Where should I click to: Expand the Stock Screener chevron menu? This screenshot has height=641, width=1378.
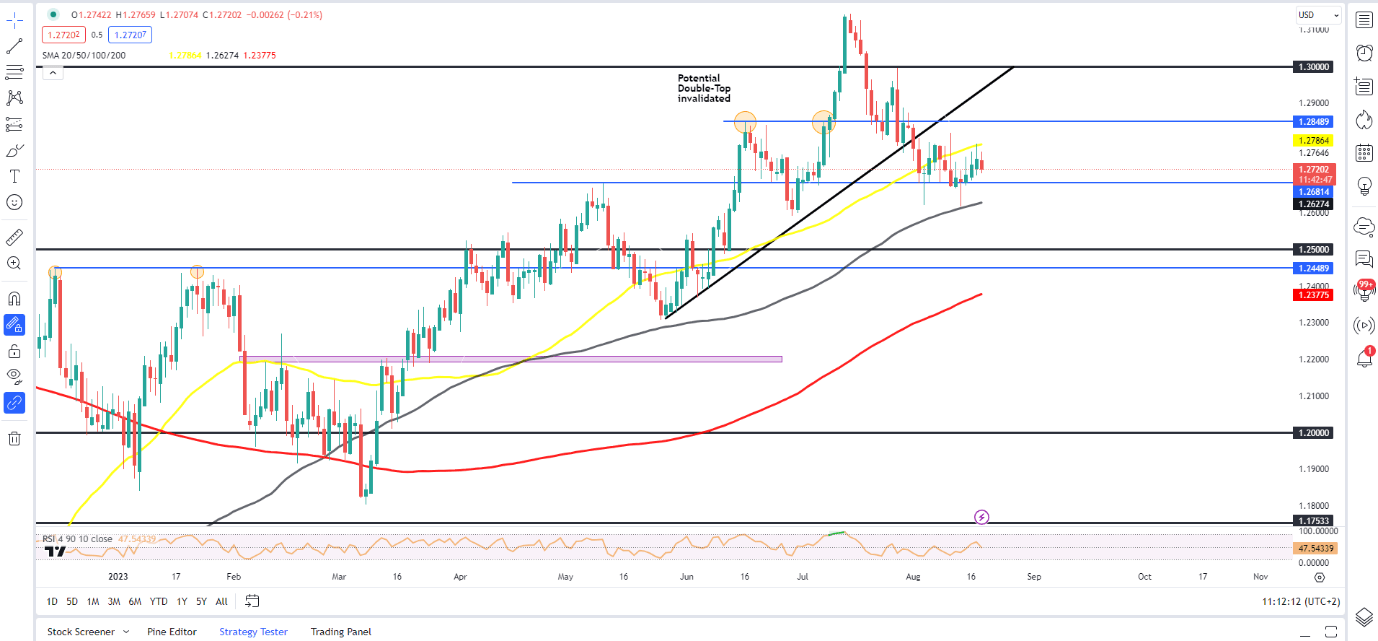pos(126,632)
